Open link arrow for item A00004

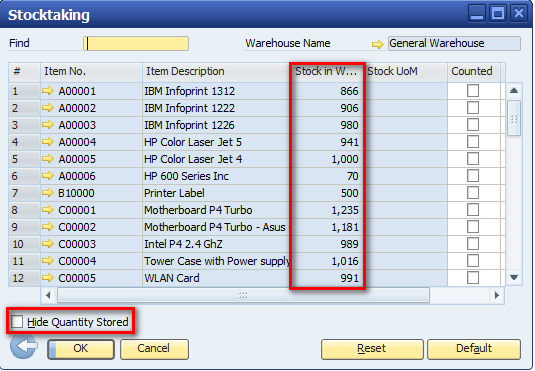coord(48,142)
